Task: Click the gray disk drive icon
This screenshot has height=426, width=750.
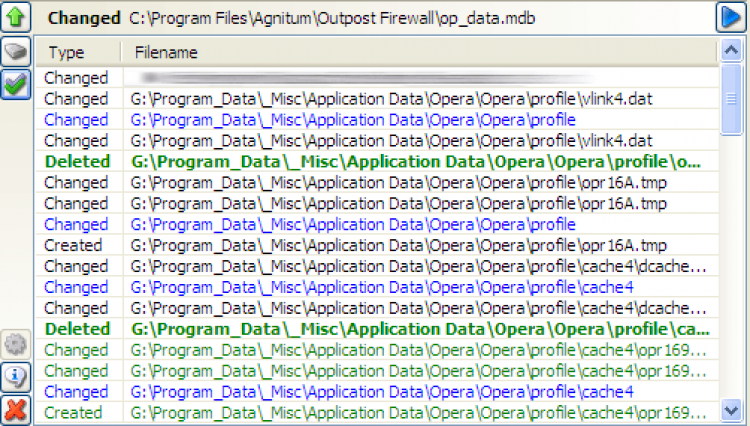Action: point(16,51)
